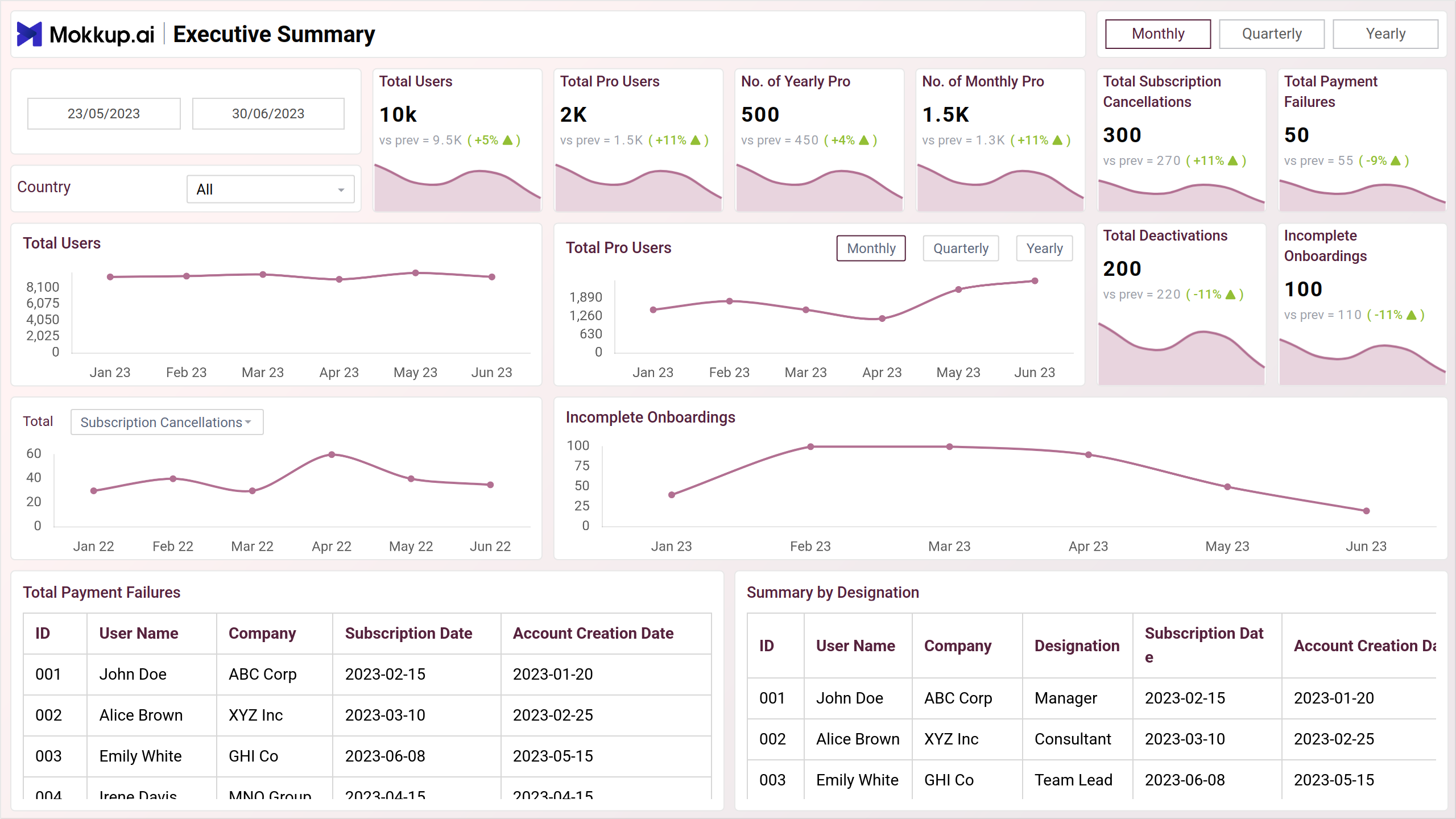1456x819 pixels.
Task: Click the 1.5K Monthly Pro value
Action: [945, 114]
